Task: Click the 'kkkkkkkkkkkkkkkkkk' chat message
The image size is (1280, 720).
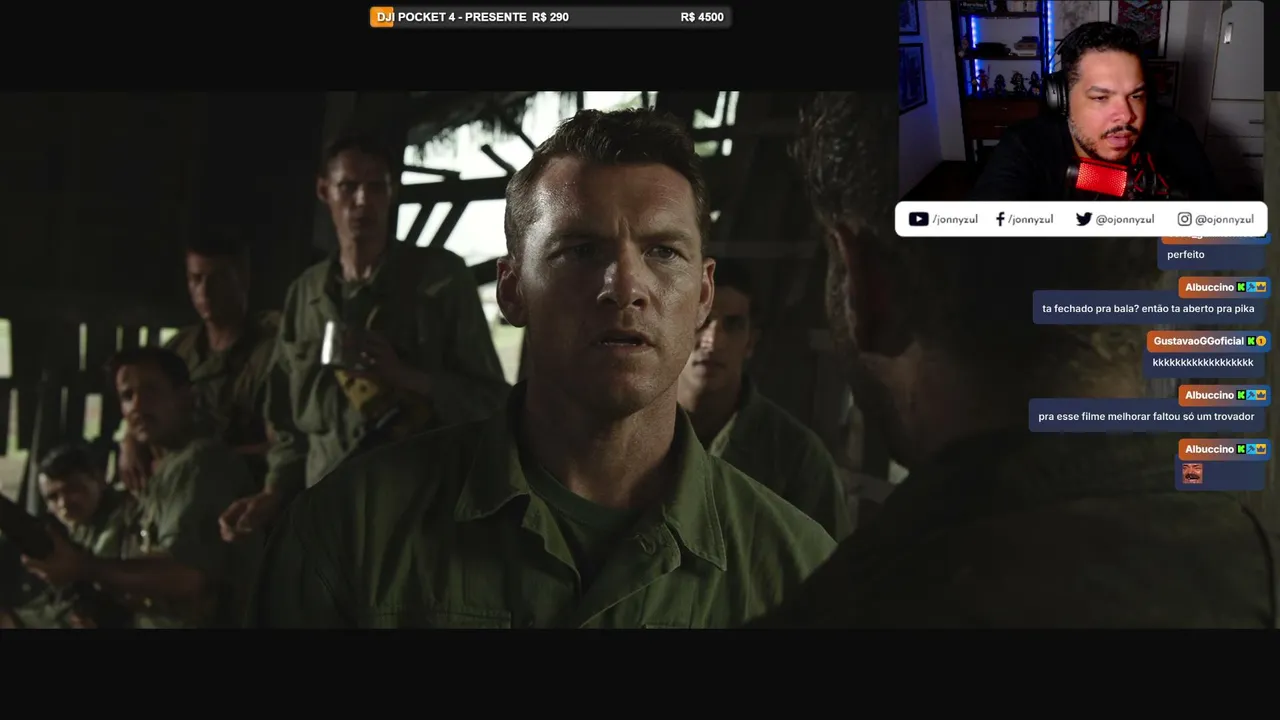Action: 1203,363
